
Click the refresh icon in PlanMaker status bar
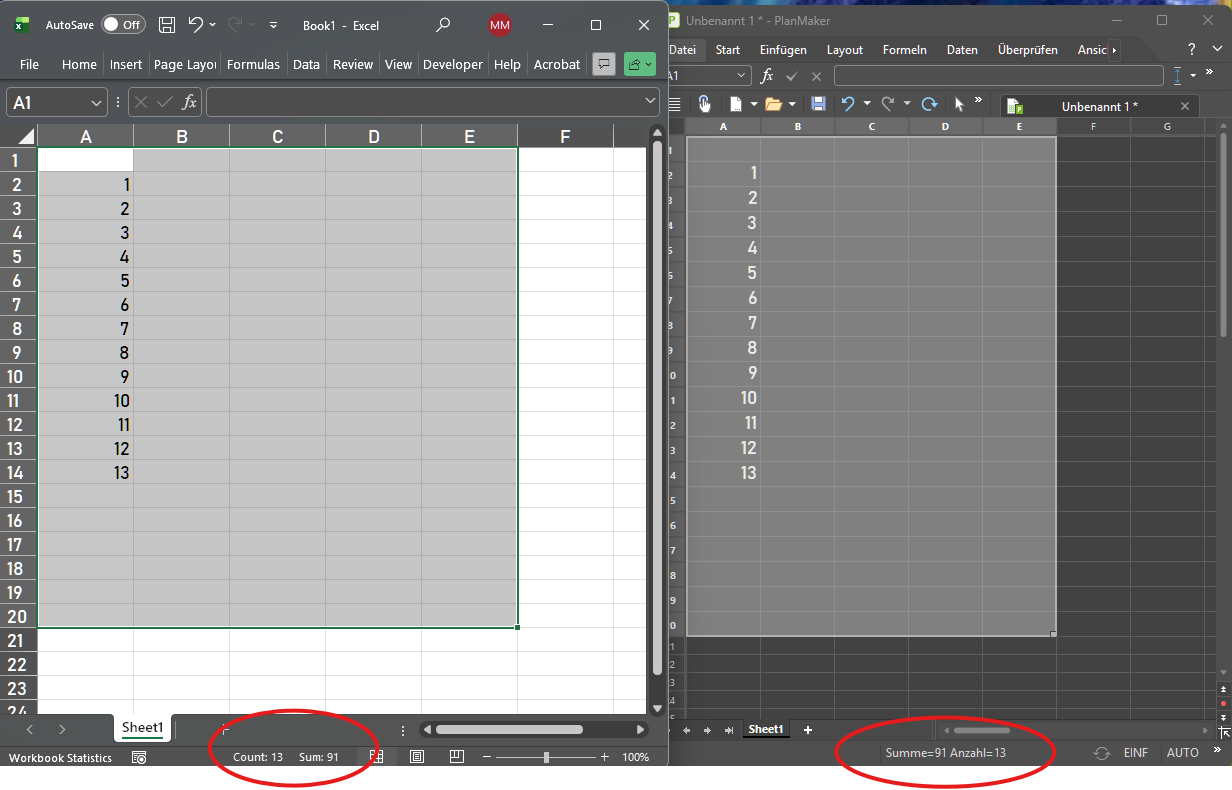[x=1102, y=752]
